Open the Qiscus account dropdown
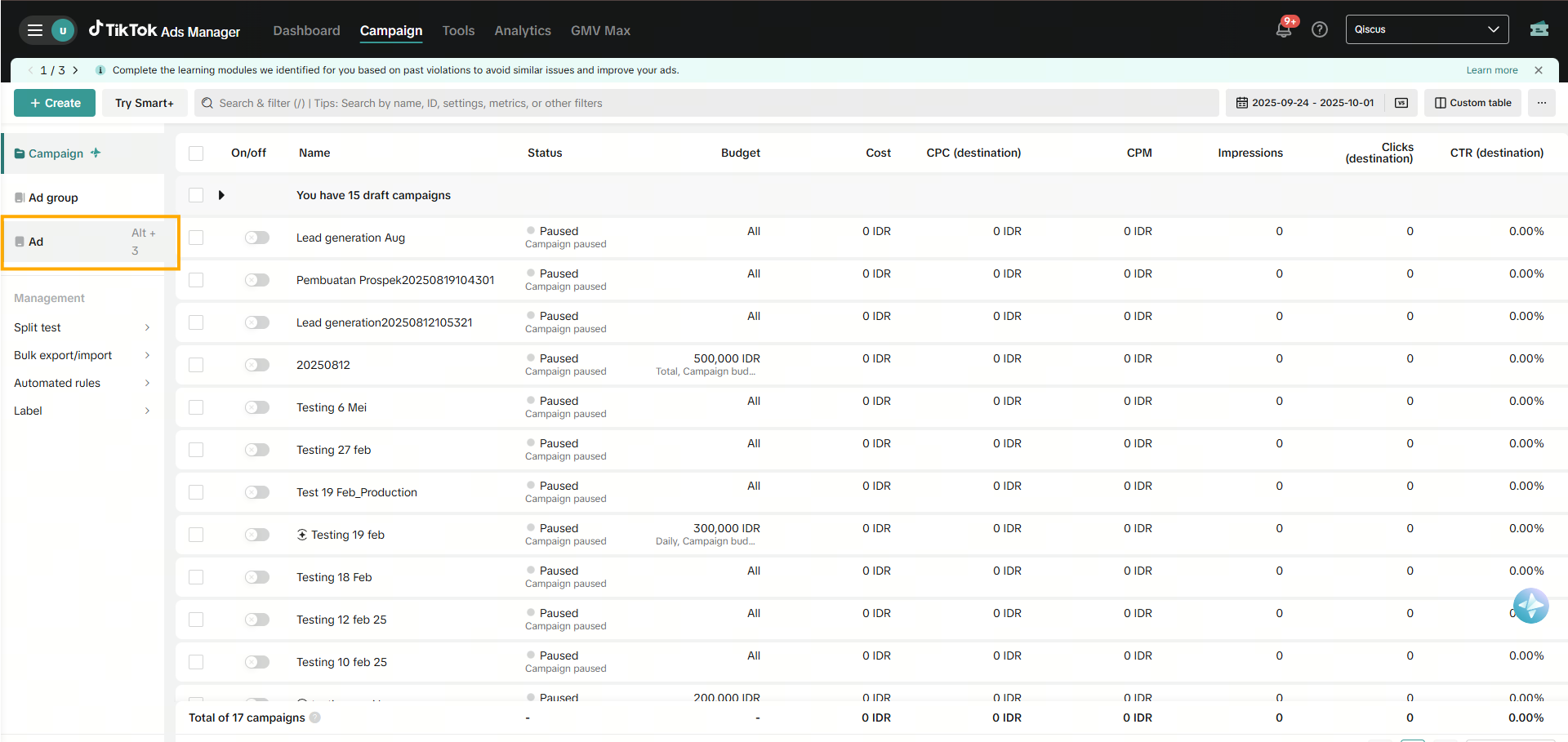The height and width of the screenshot is (742, 1568). coord(1426,29)
